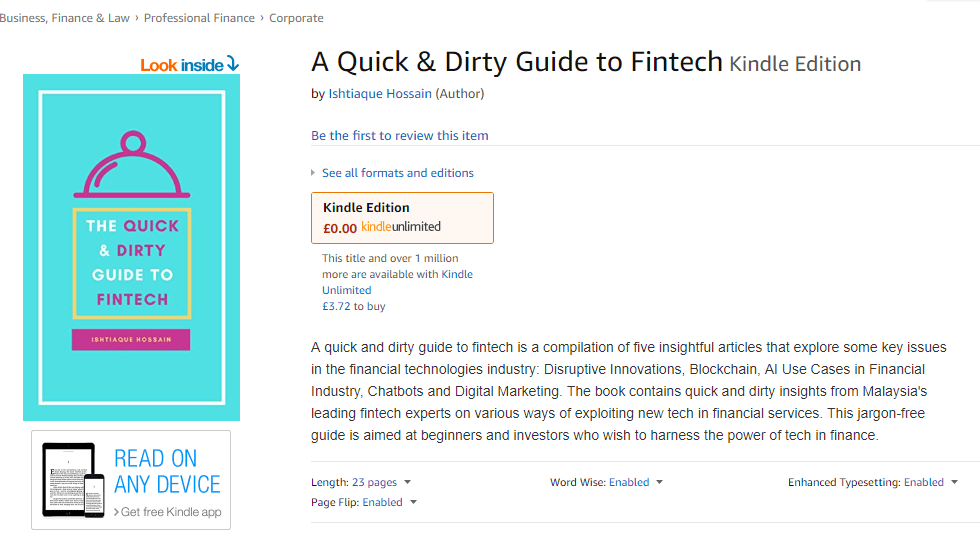
Task: Open author Ishtiaque Hossain's page
Action: (380, 94)
